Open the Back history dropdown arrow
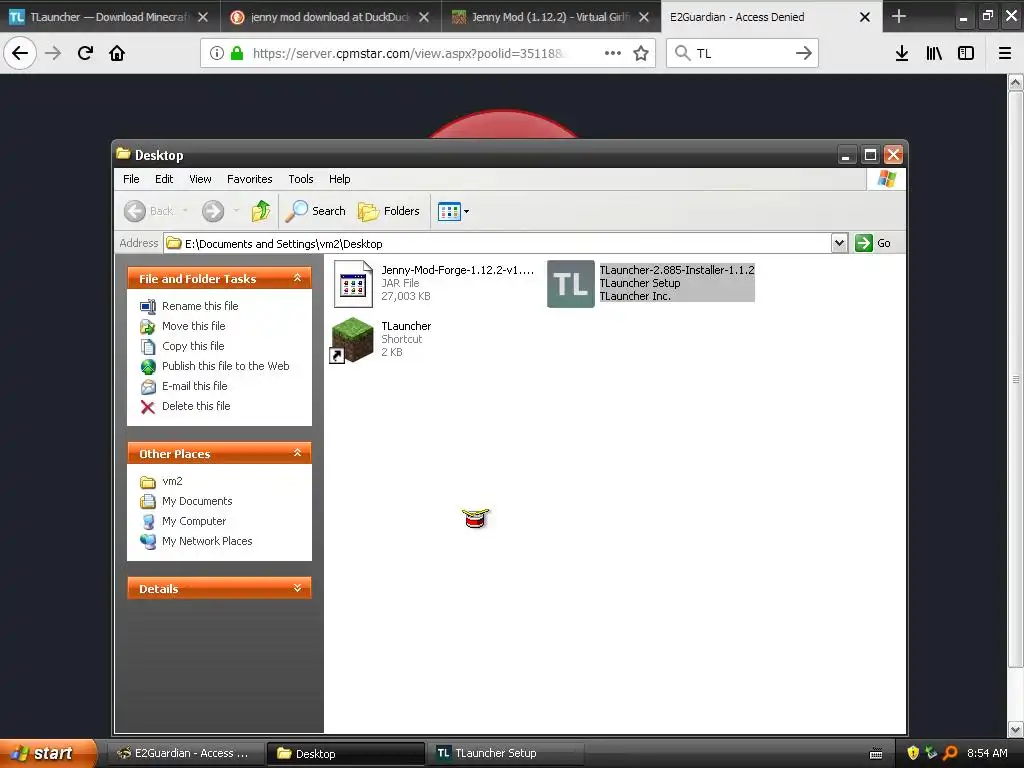 [x=185, y=211]
